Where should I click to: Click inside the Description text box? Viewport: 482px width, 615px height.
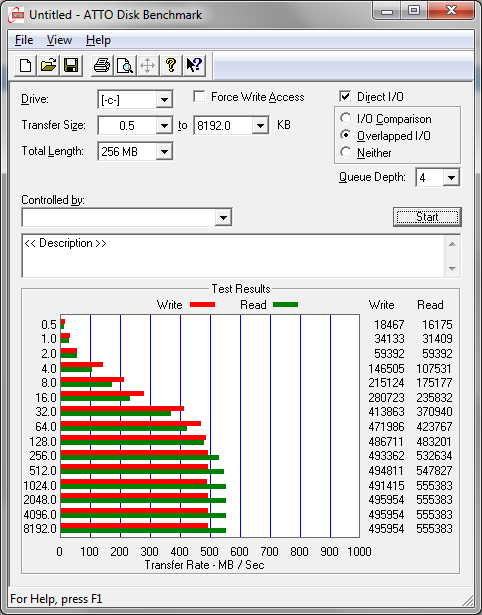233,256
